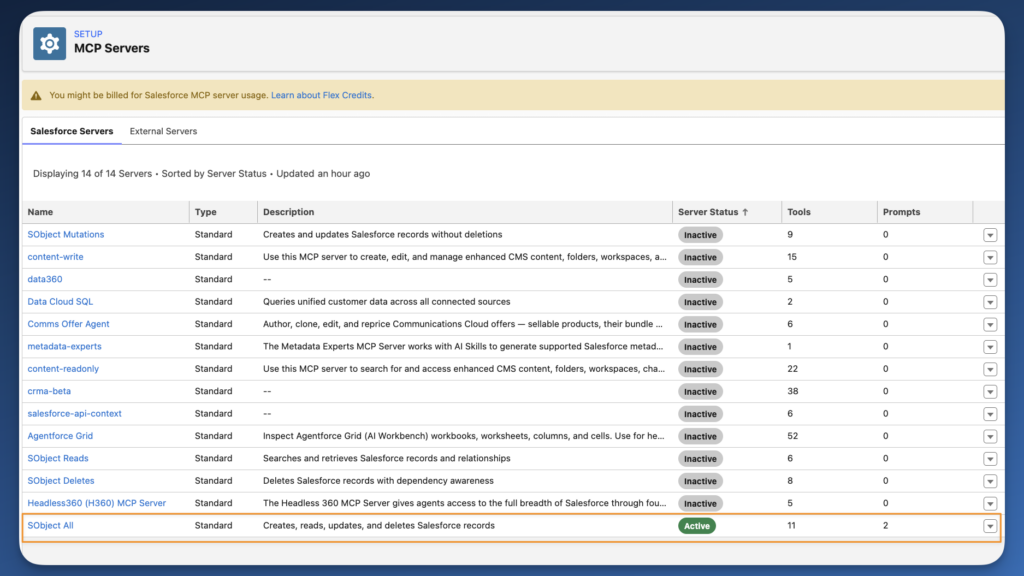Open row actions dropdown for content-write
This screenshot has width=1024, height=576.
tap(990, 257)
